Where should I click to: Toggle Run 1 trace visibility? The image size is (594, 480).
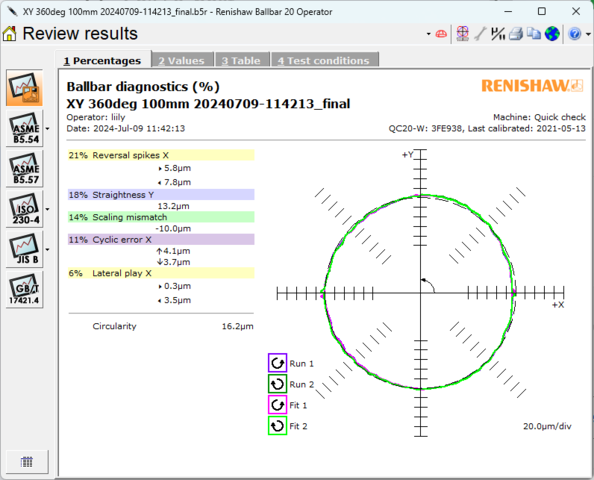[277, 363]
